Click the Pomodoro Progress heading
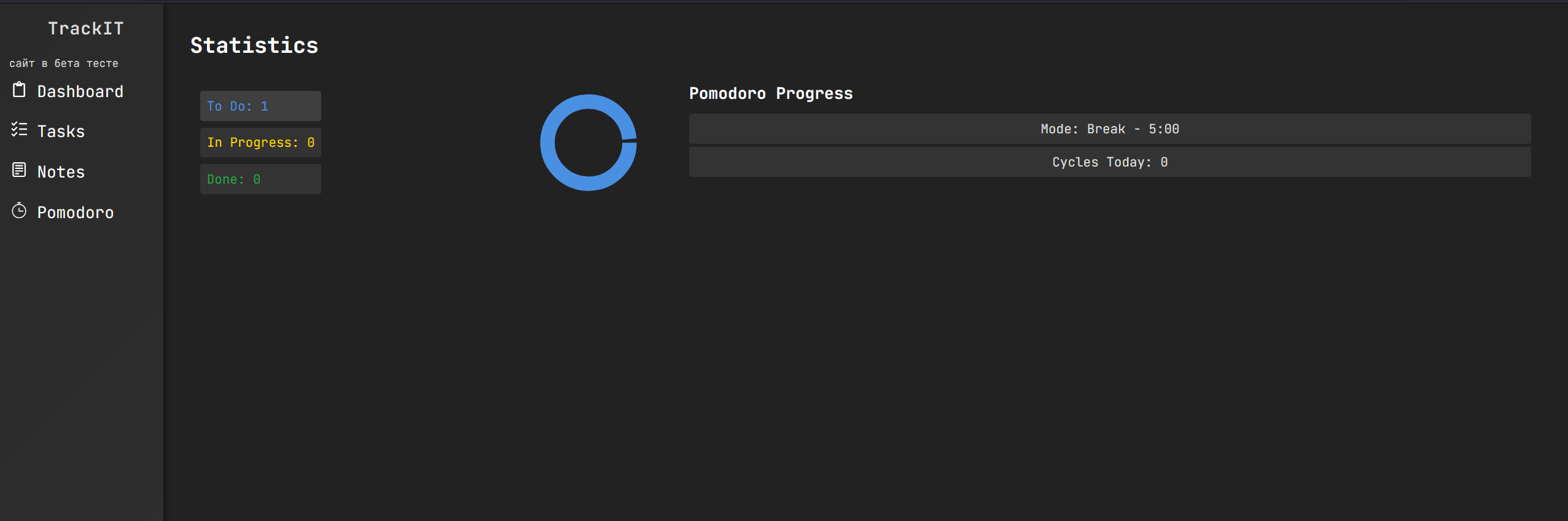 pyautogui.click(x=771, y=93)
